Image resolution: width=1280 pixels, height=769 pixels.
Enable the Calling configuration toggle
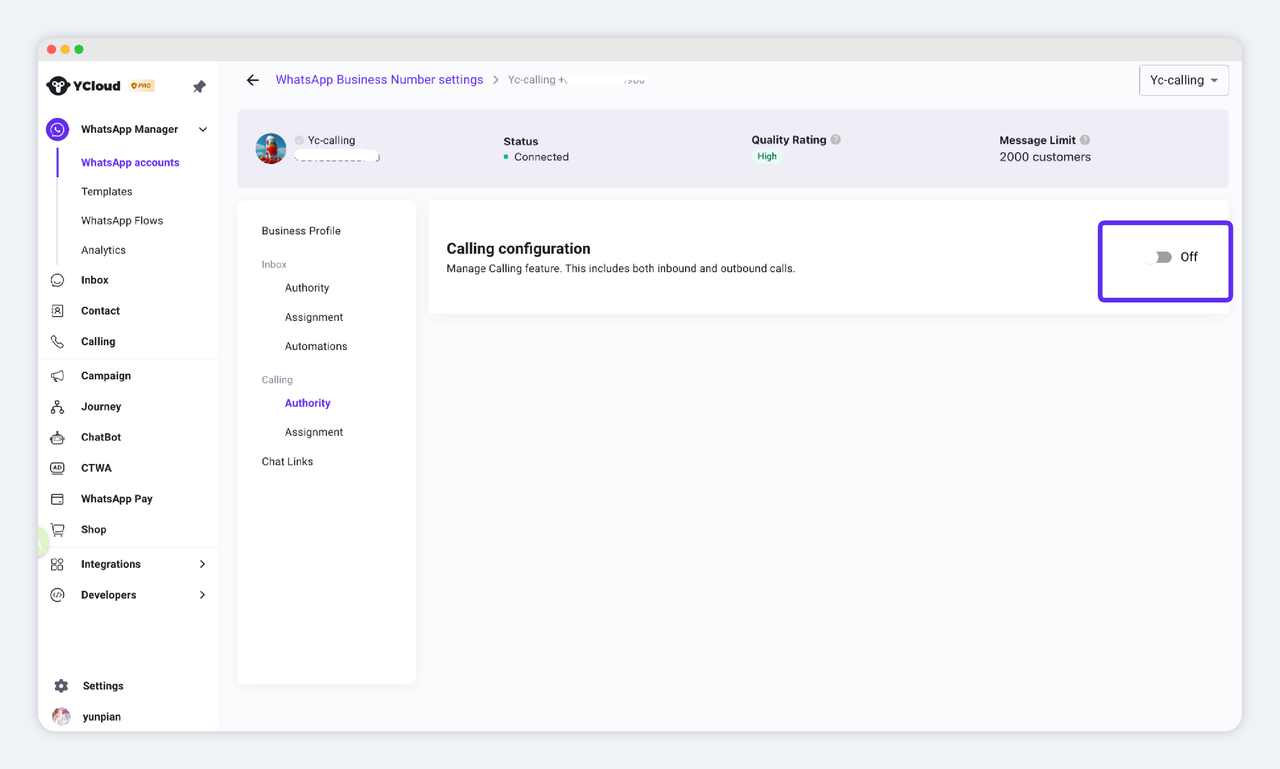coord(1160,257)
